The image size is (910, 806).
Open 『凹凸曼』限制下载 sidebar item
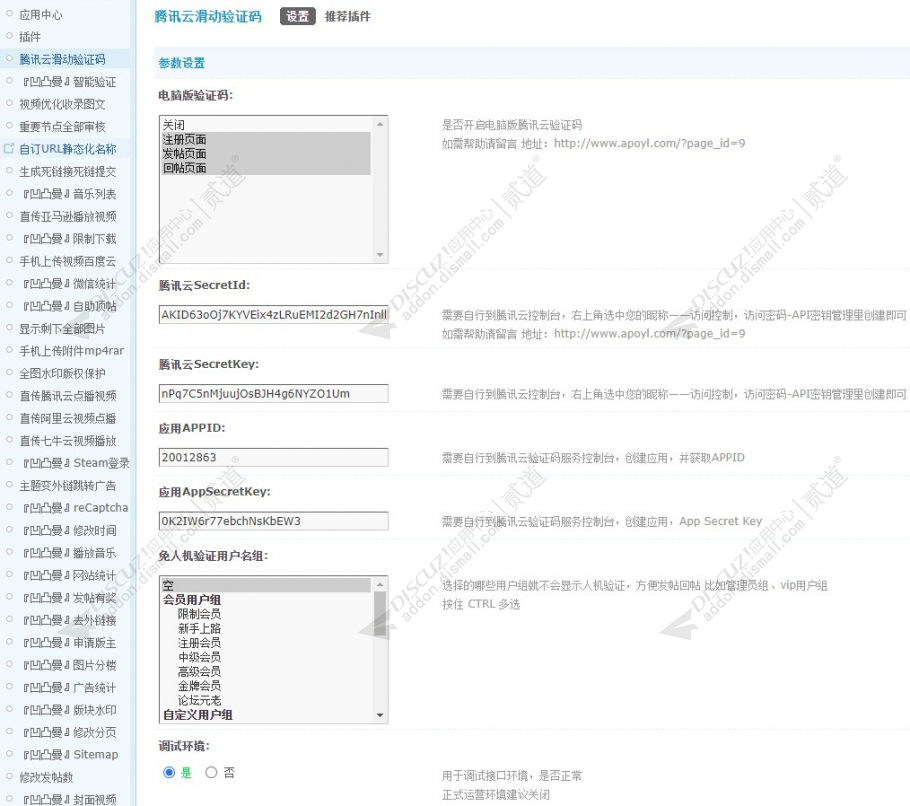click(68, 238)
